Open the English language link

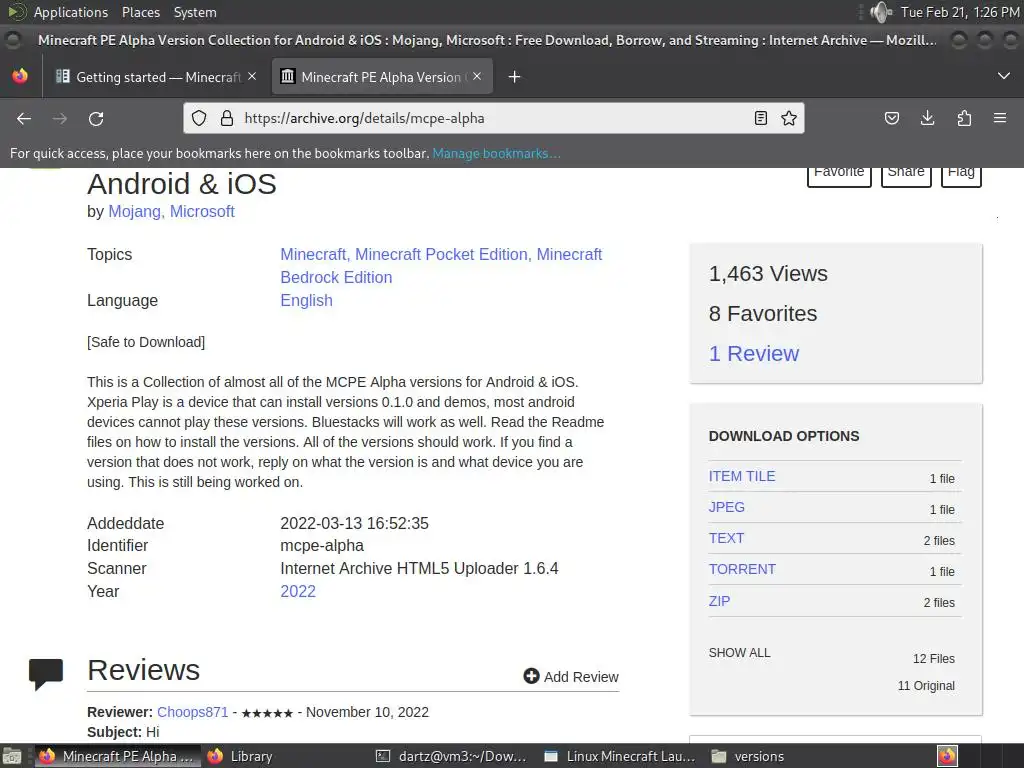(x=306, y=300)
